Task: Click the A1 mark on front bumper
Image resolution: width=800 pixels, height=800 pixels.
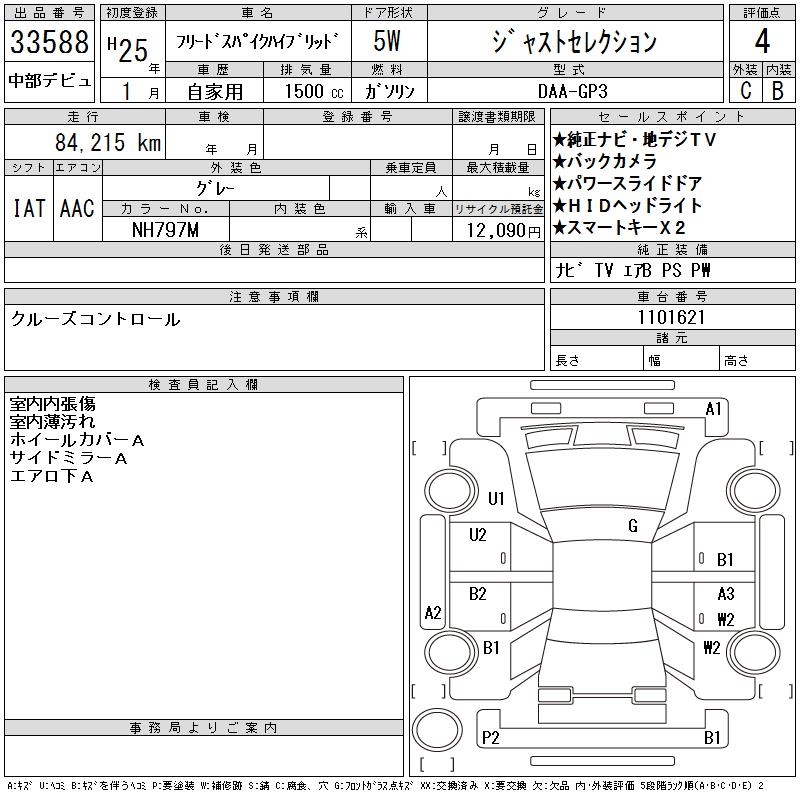Action: click(713, 408)
